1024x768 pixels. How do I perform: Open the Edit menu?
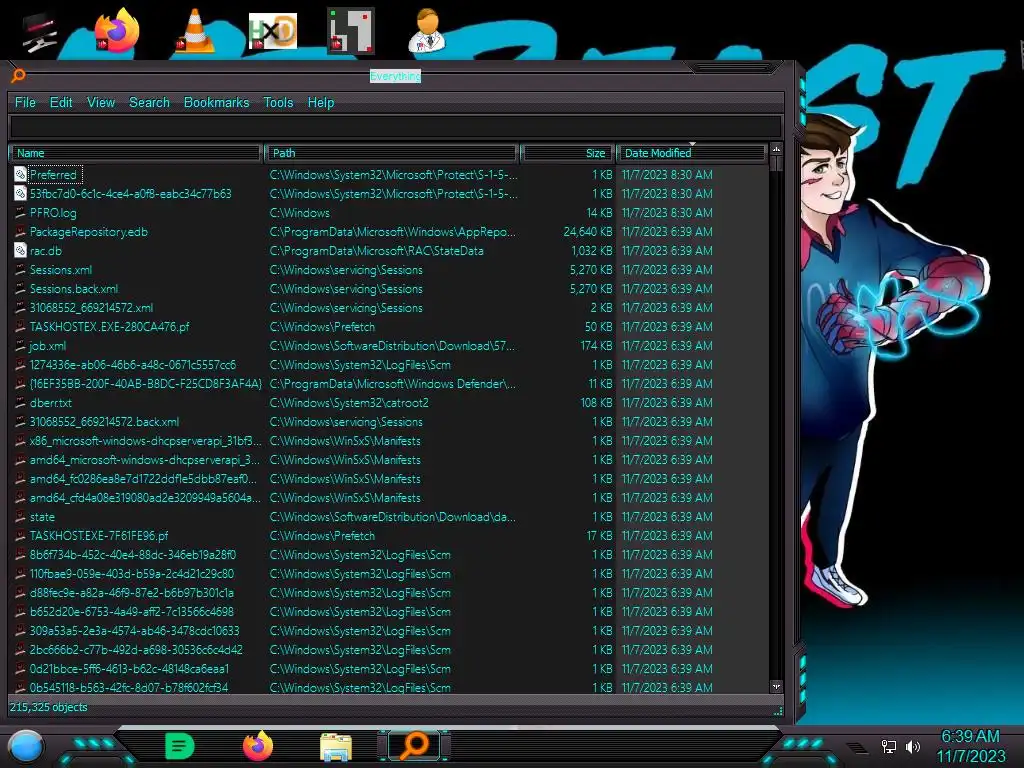(x=61, y=103)
